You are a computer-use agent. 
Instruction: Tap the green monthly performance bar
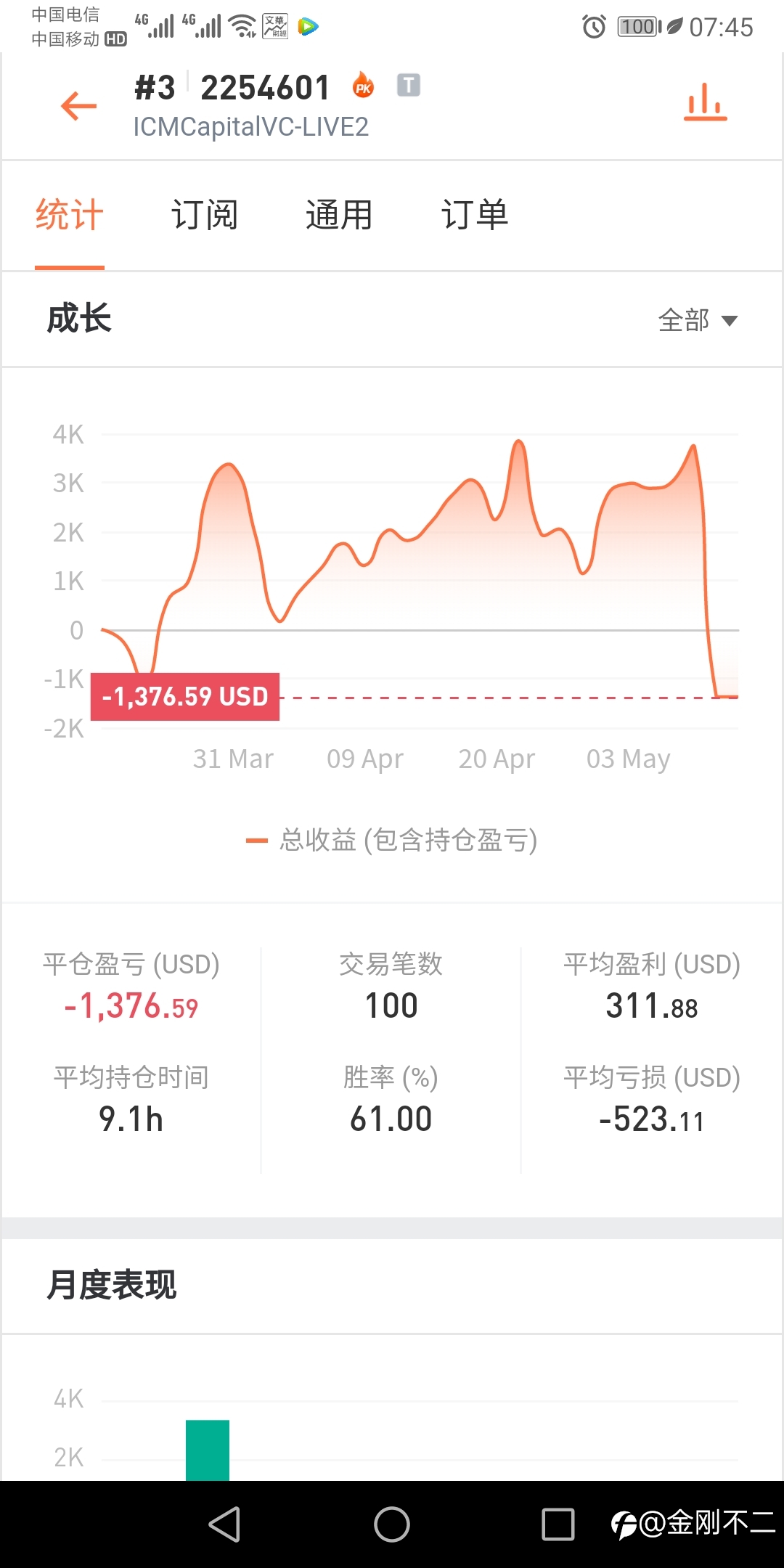tap(208, 1450)
